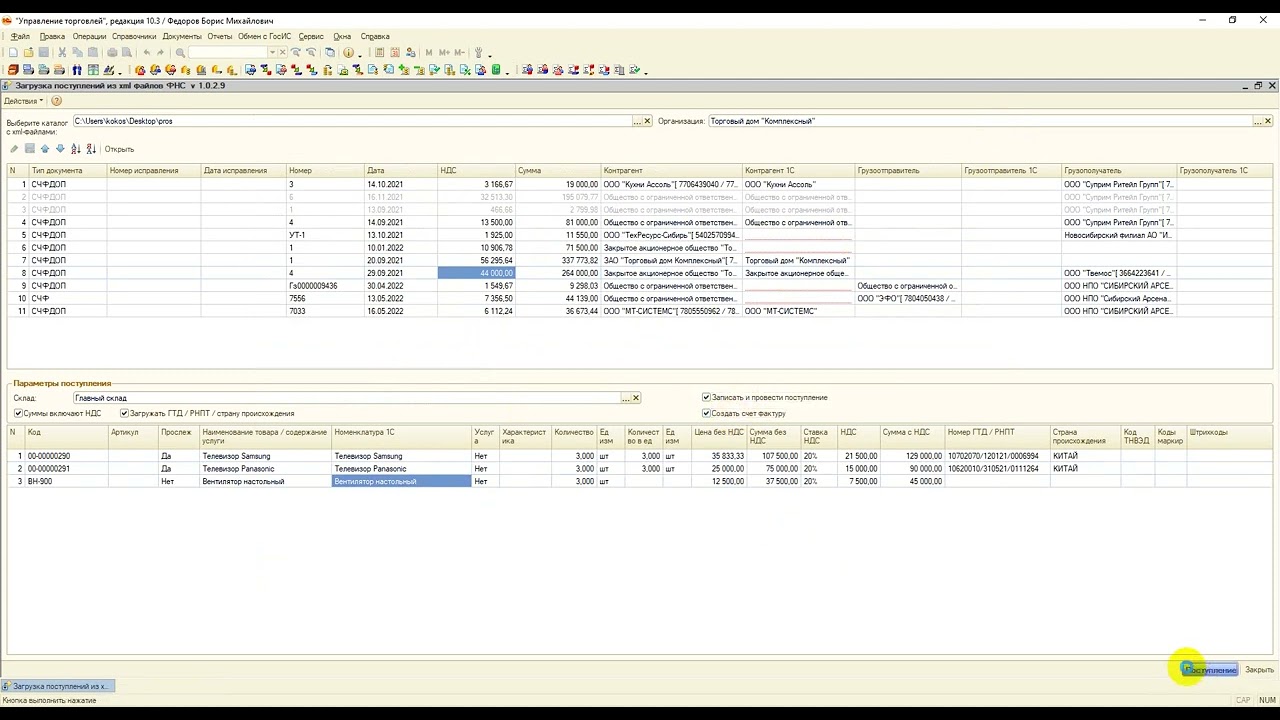
Task: Open the Файл menu
Action: (x=20, y=37)
